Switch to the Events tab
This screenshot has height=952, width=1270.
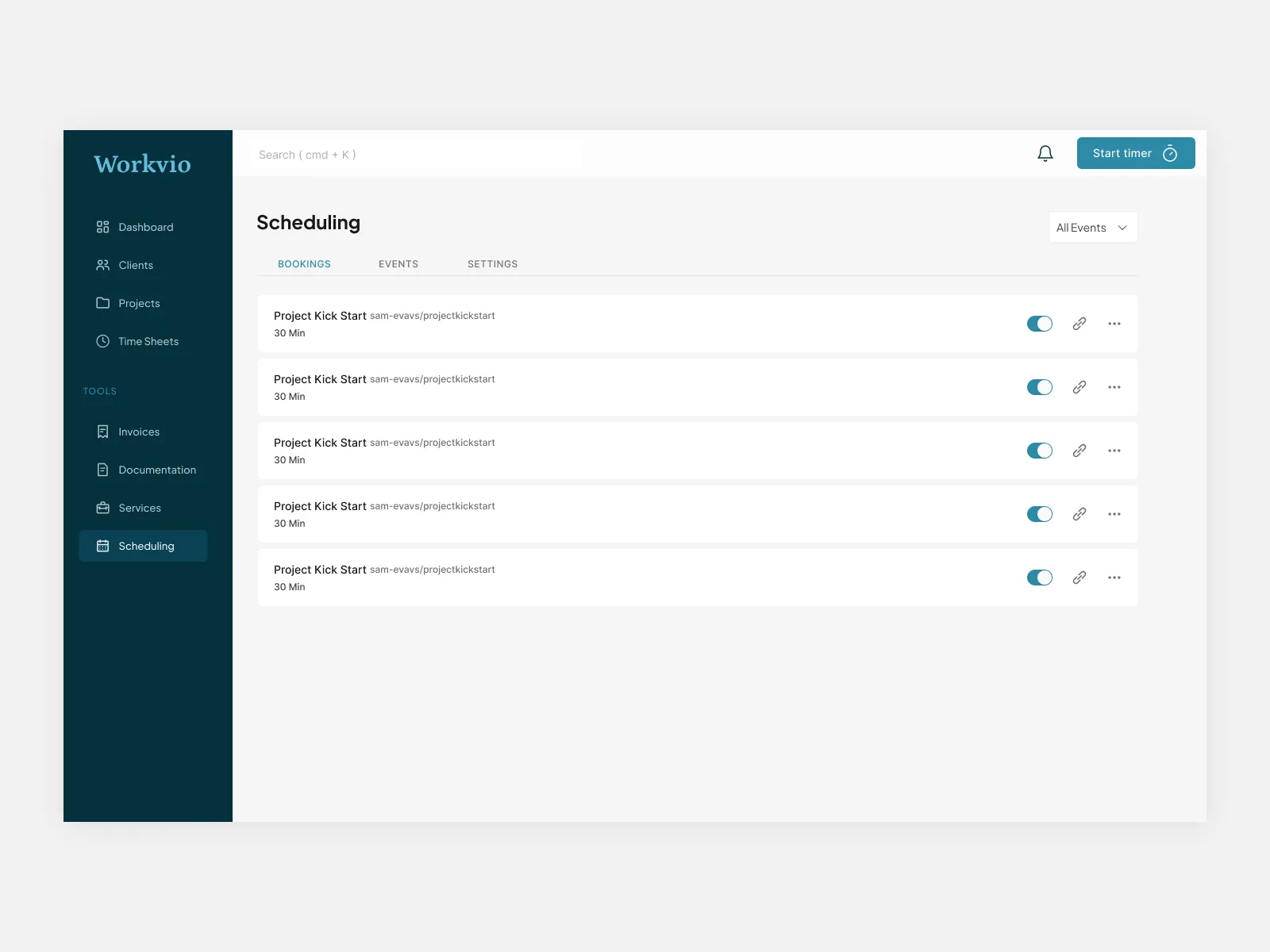tap(398, 264)
